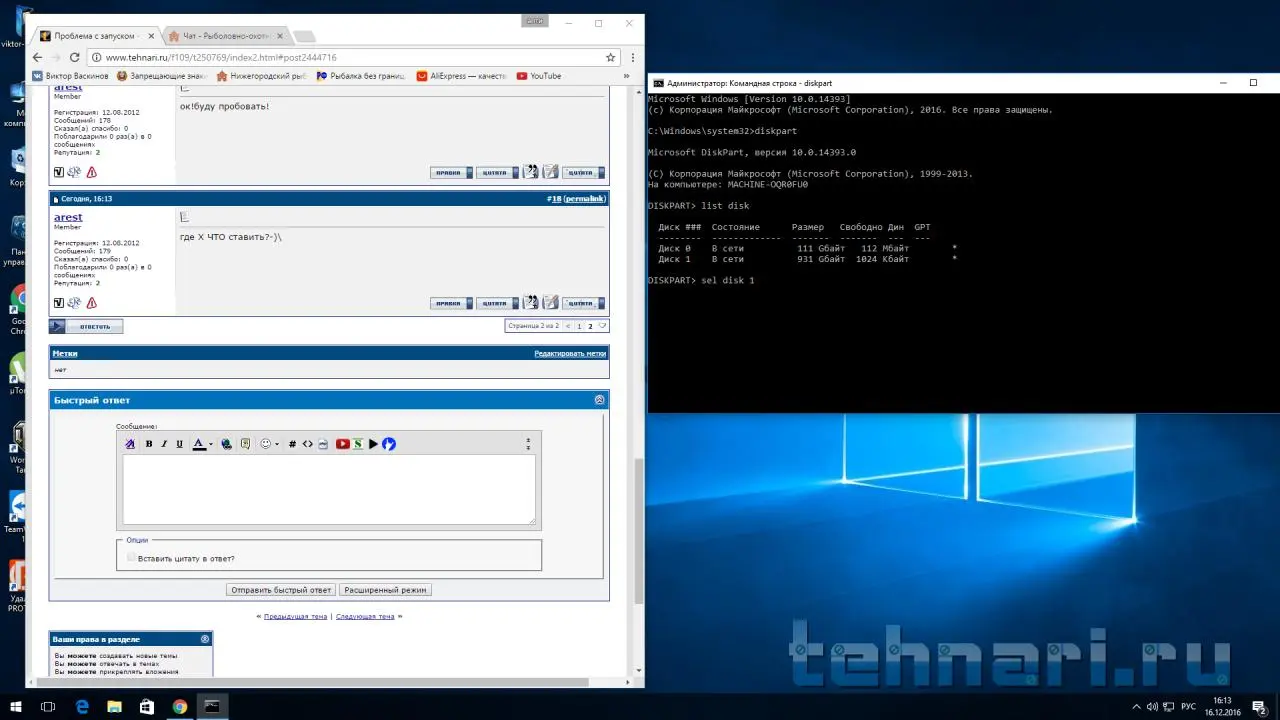Expand the smilies dropdown arrow
Viewport: 1280px width, 720px height.
(x=277, y=444)
